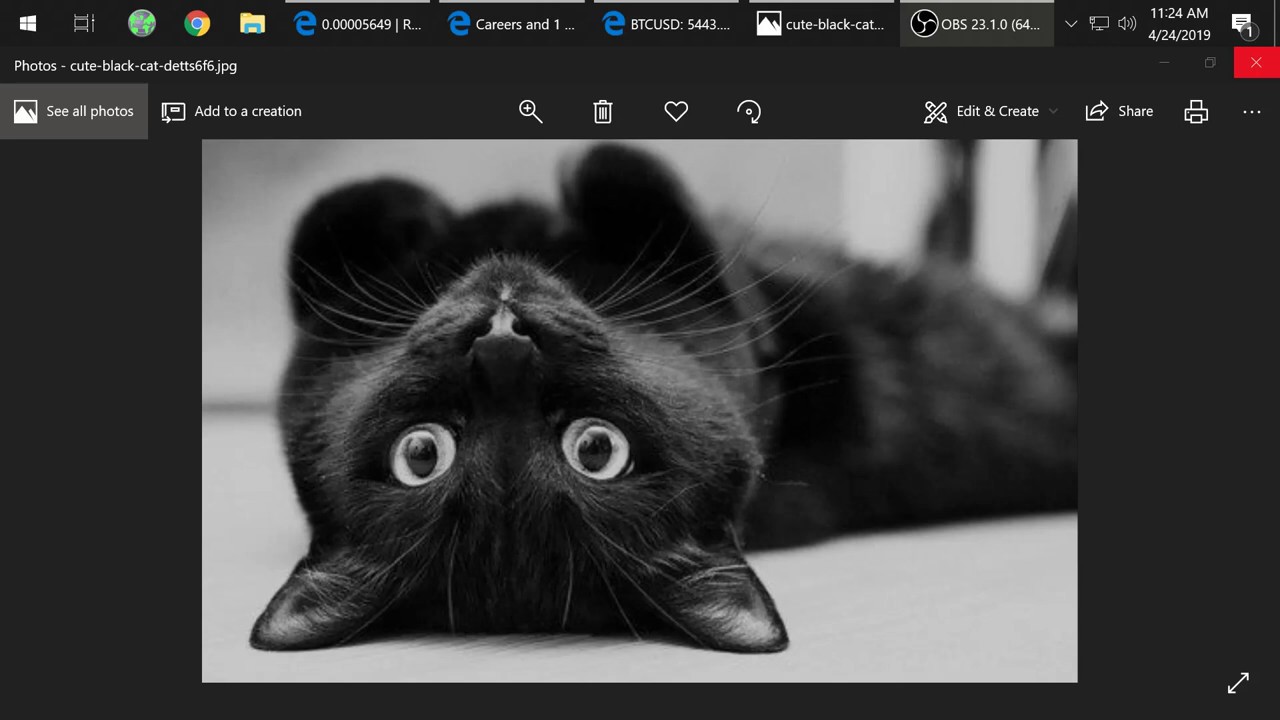Add photo to favorites with heart icon
This screenshot has height=720, width=1280.
(676, 111)
